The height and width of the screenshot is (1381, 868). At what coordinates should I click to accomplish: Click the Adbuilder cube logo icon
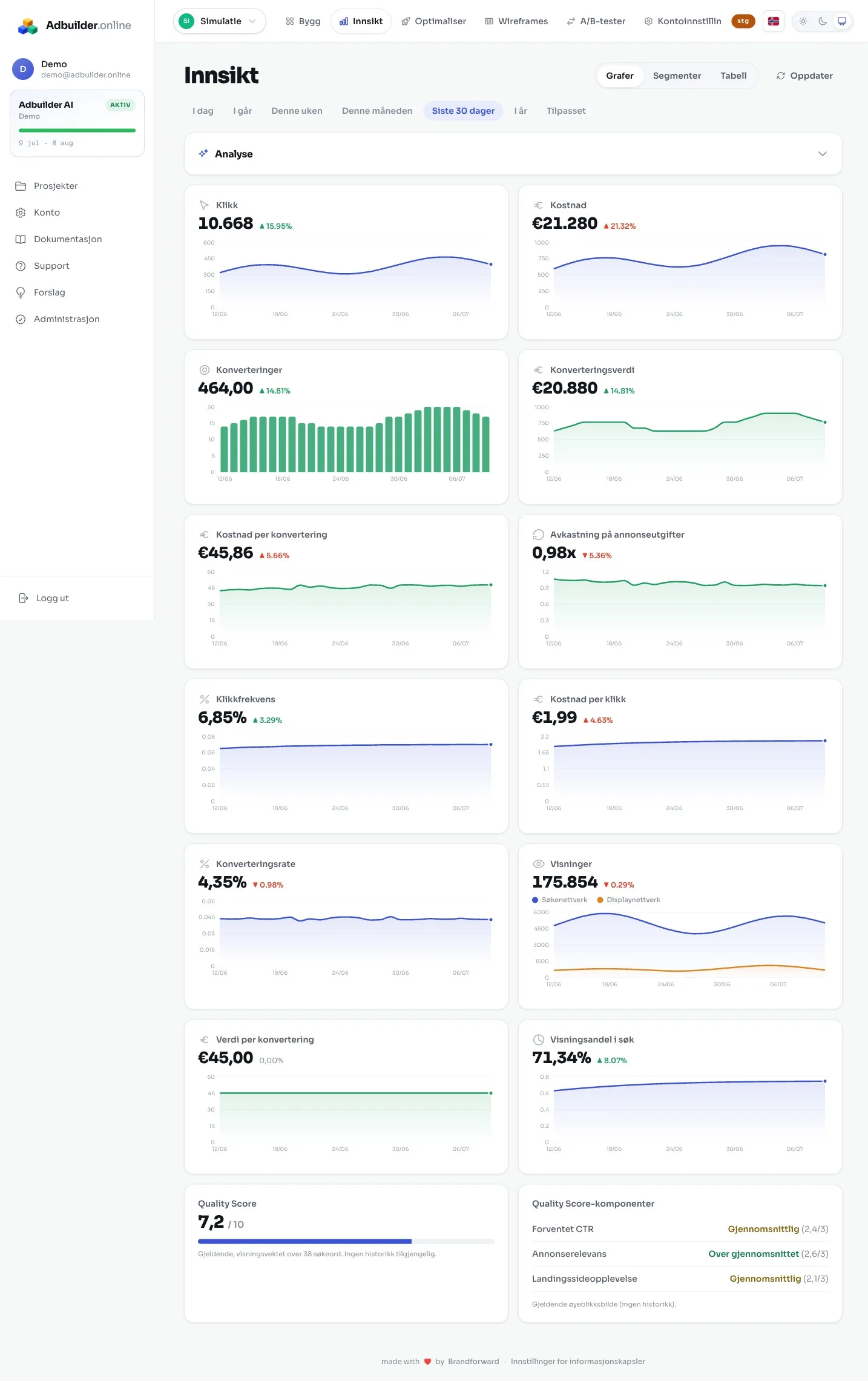[x=28, y=25]
